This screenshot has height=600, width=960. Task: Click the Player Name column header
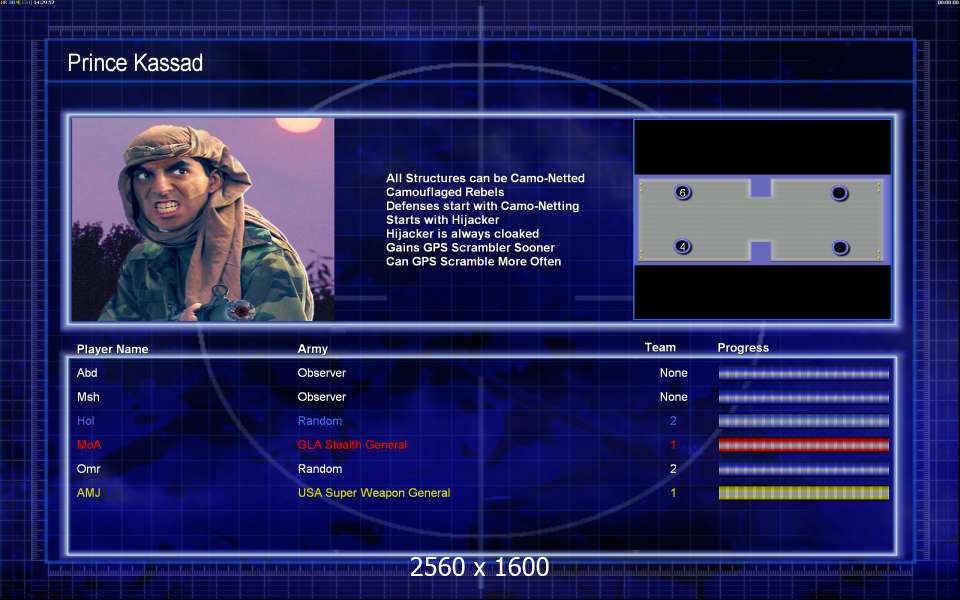[x=113, y=349]
